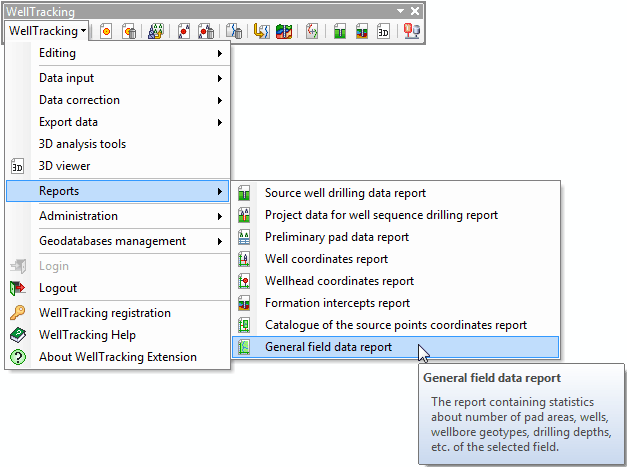
Task: Click the 3D viewer icon in the menu
Action: click(x=17, y=166)
